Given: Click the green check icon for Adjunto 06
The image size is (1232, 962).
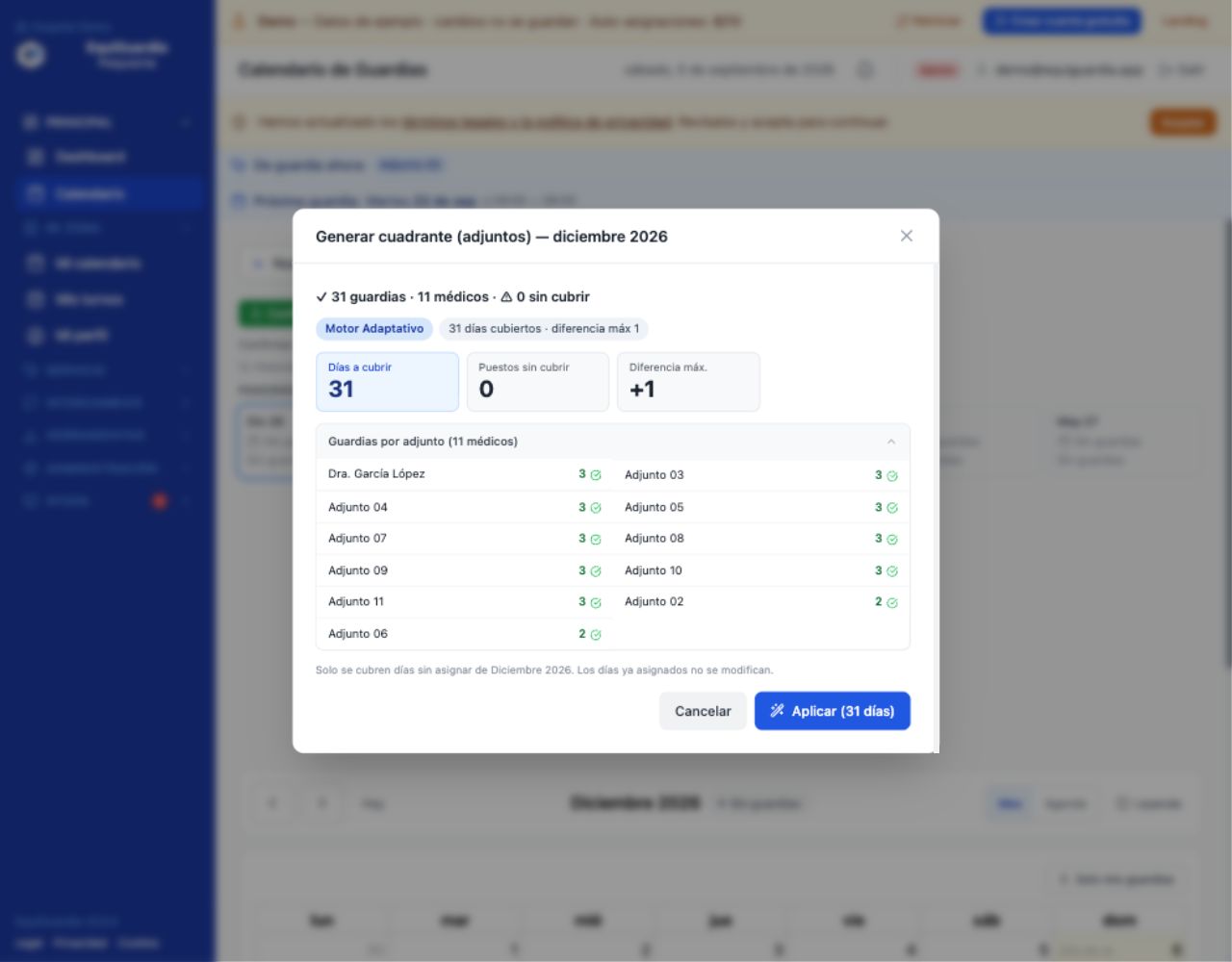Looking at the screenshot, I should 596,635.
